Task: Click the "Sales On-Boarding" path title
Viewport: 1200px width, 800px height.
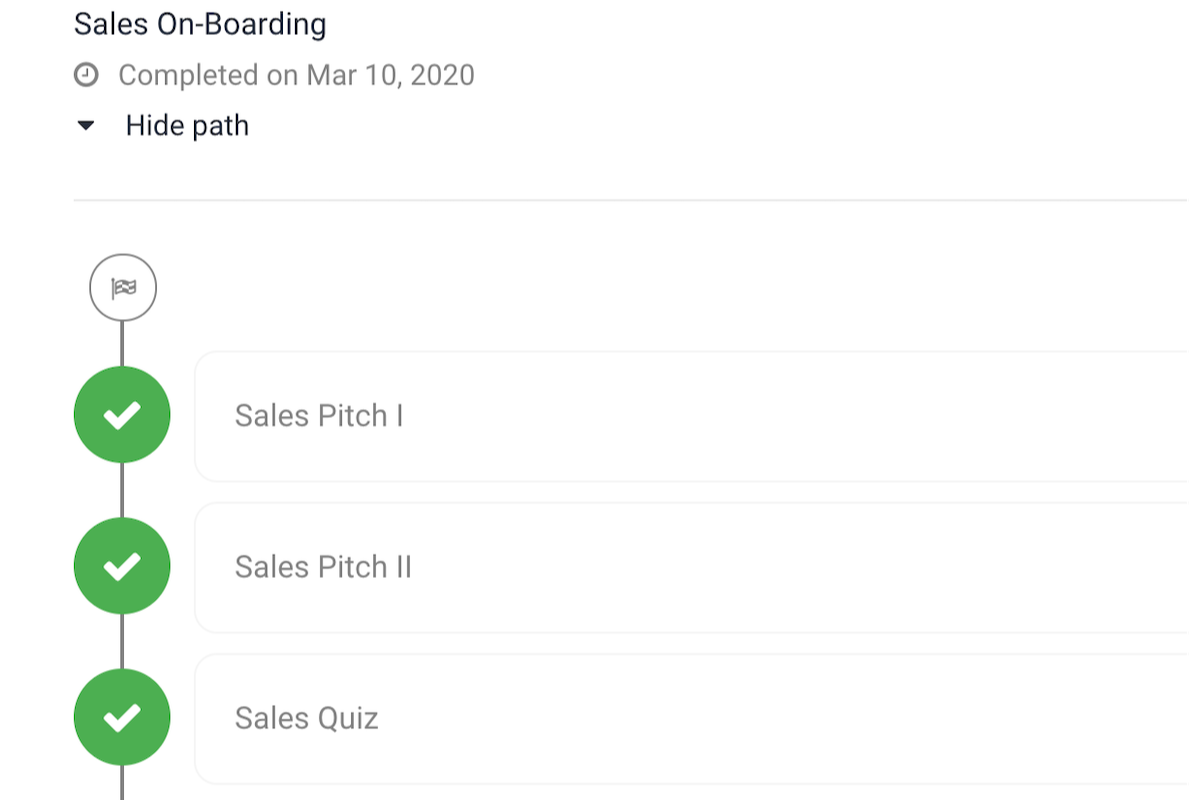Action: 200,24
